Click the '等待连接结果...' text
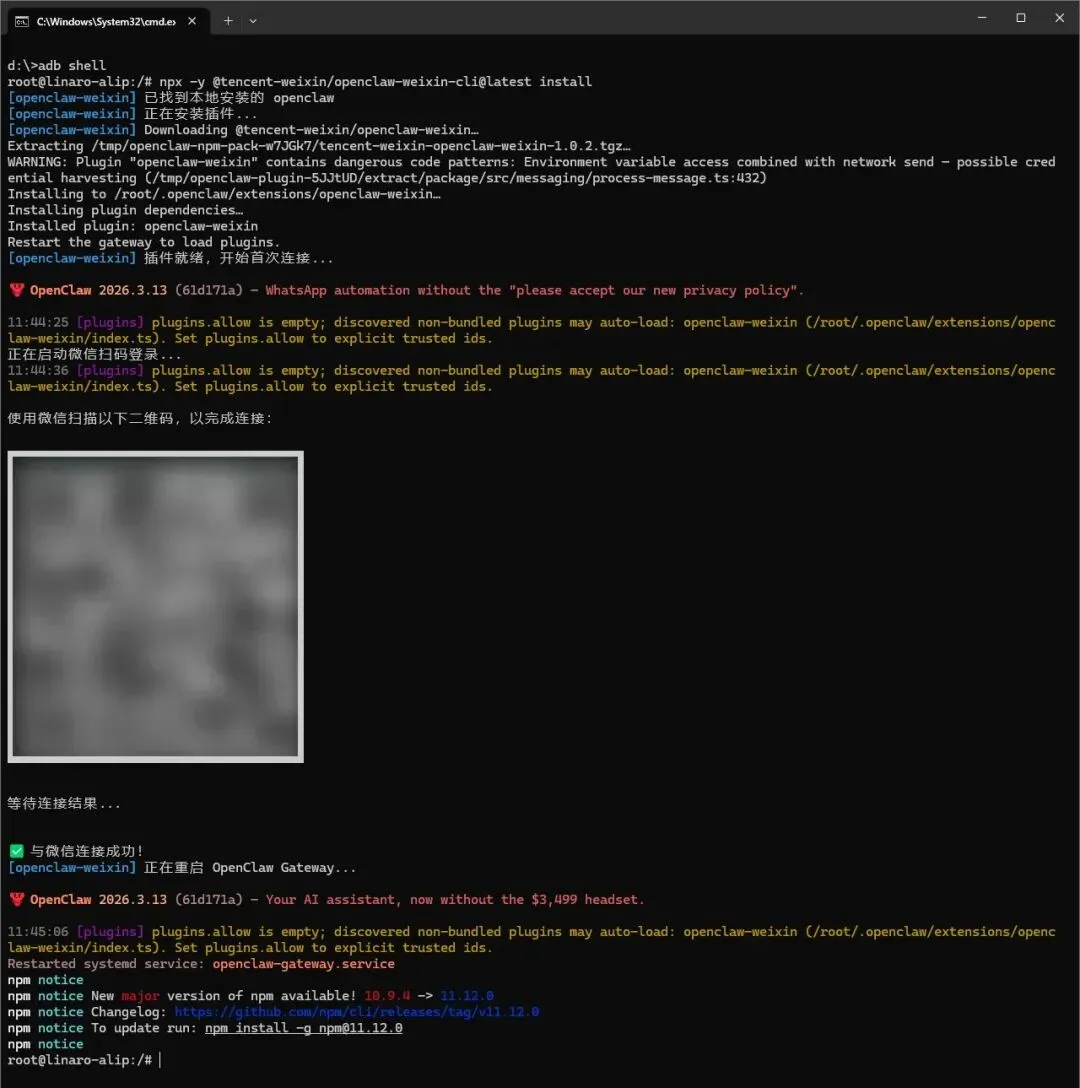Screen dimensions: 1080x1088 64,804
